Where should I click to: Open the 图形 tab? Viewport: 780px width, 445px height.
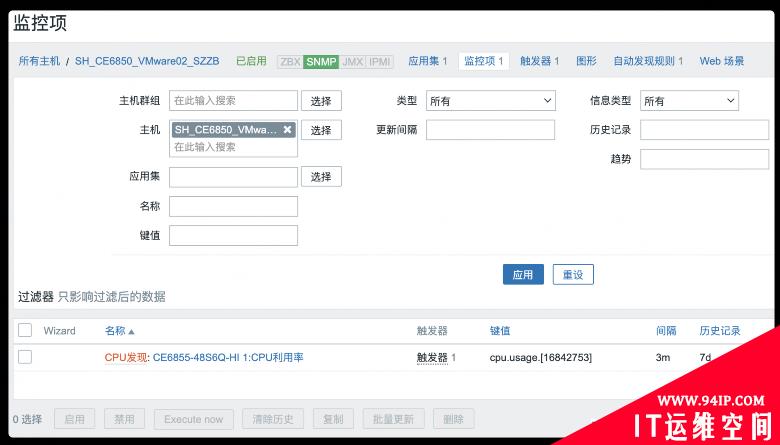click(586, 61)
